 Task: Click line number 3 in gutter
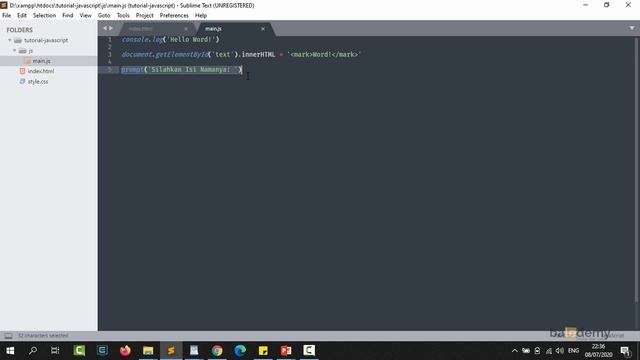point(109,54)
